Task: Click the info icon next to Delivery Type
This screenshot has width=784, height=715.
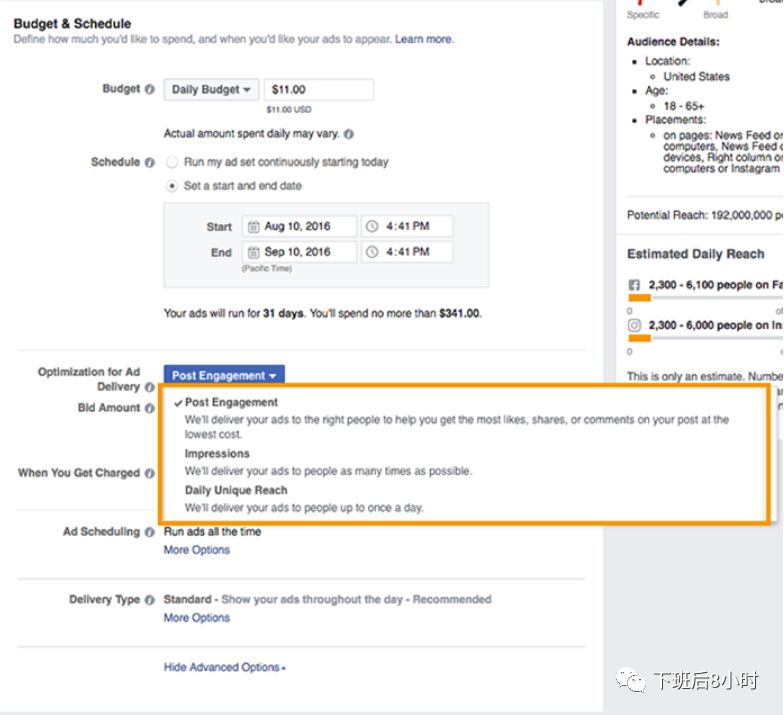Action: (x=150, y=600)
